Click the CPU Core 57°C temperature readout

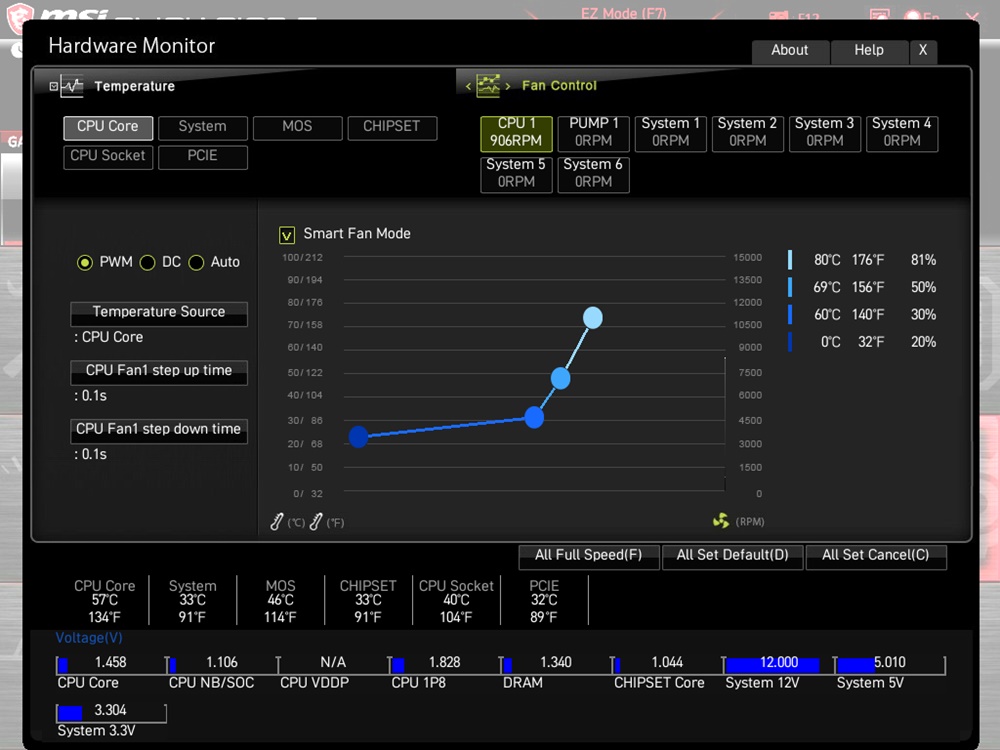105,601
